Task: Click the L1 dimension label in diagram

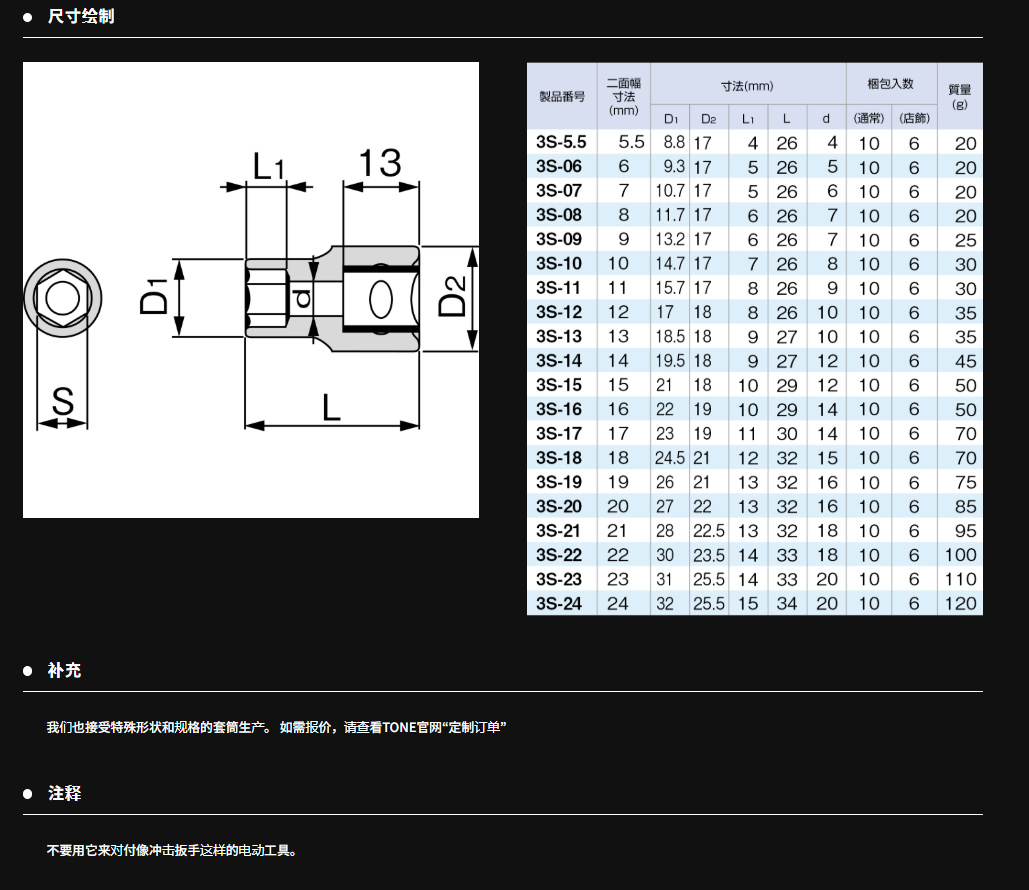Action: point(267,166)
